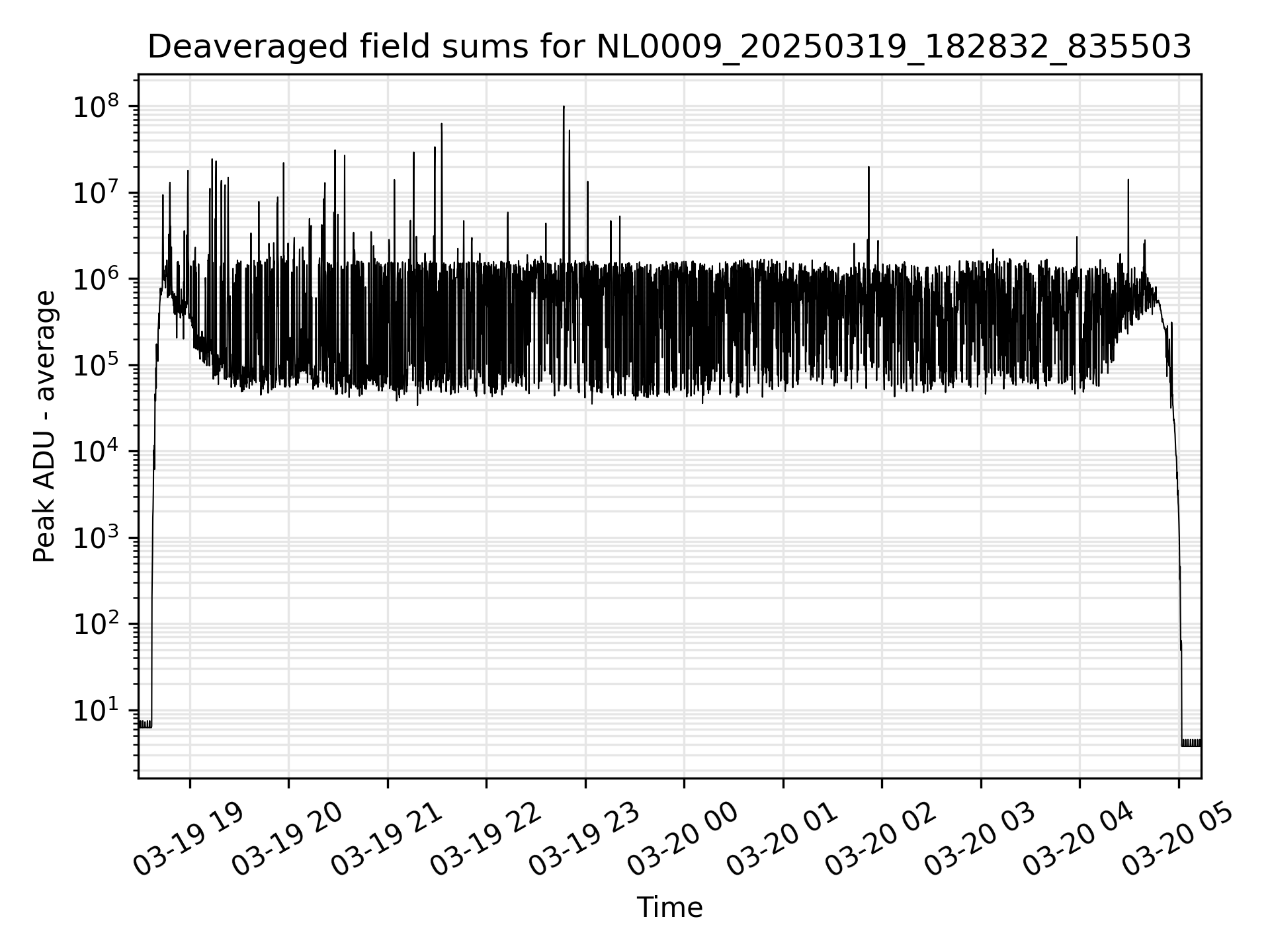The width and height of the screenshot is (1270, 952).
Task: Click the x-axis tick label '03-20 01'
Action: (x=782, y=840)
